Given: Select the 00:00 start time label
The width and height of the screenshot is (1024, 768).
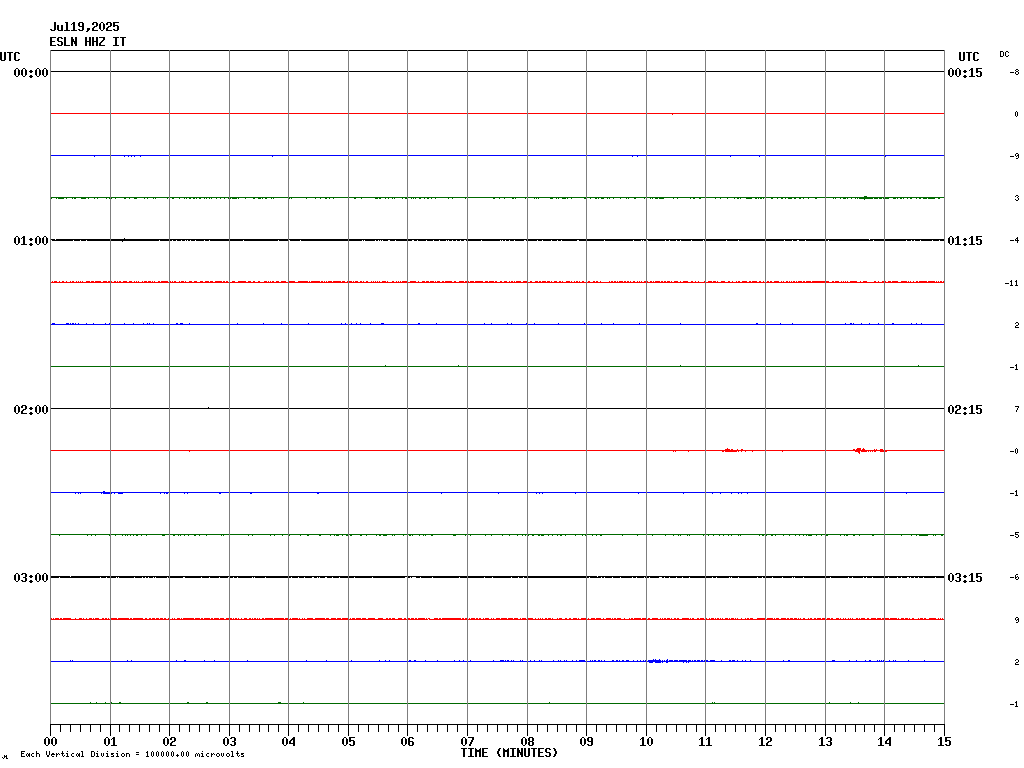Looking at the screenshot, I should 31,72.
